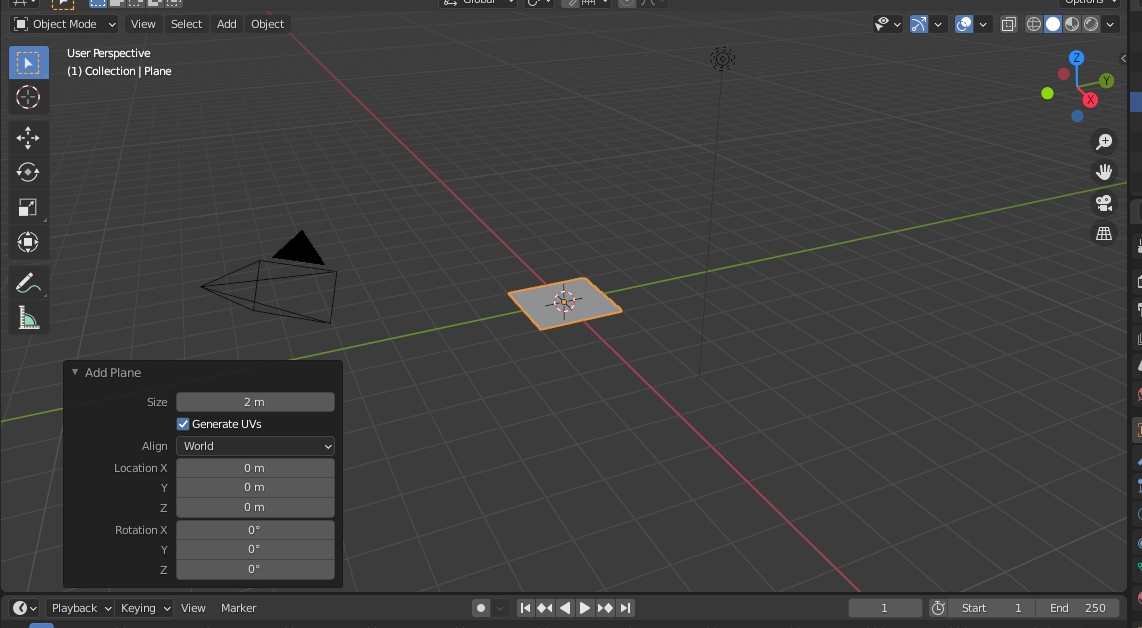Switch to Solid viewport shading
This screenshot has height=628, width=1142.
click(1052, 24)
